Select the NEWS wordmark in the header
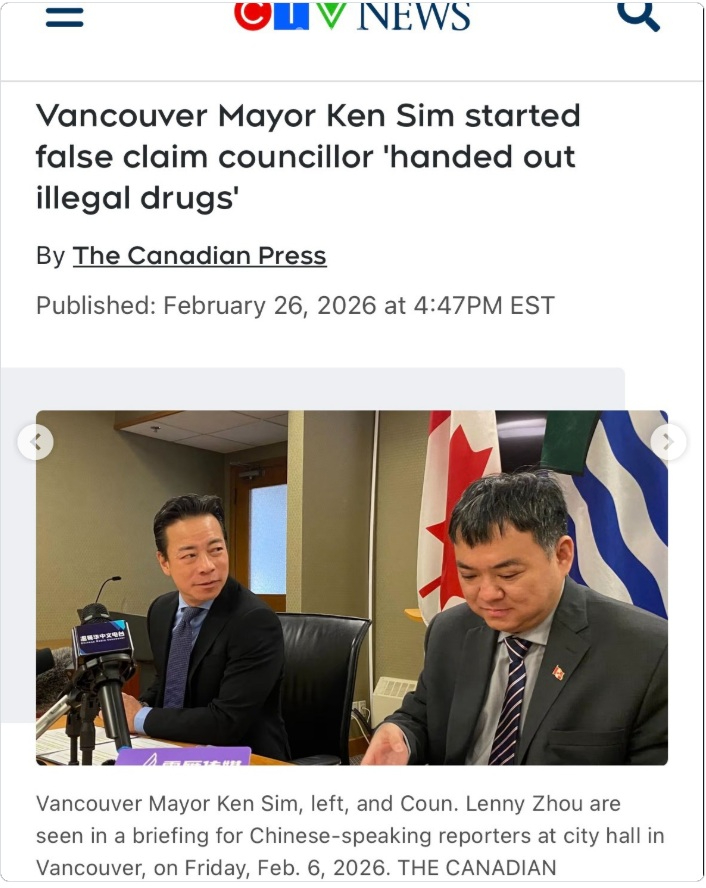The height and width of the screenshot is (888, 706). pos(413,16)
